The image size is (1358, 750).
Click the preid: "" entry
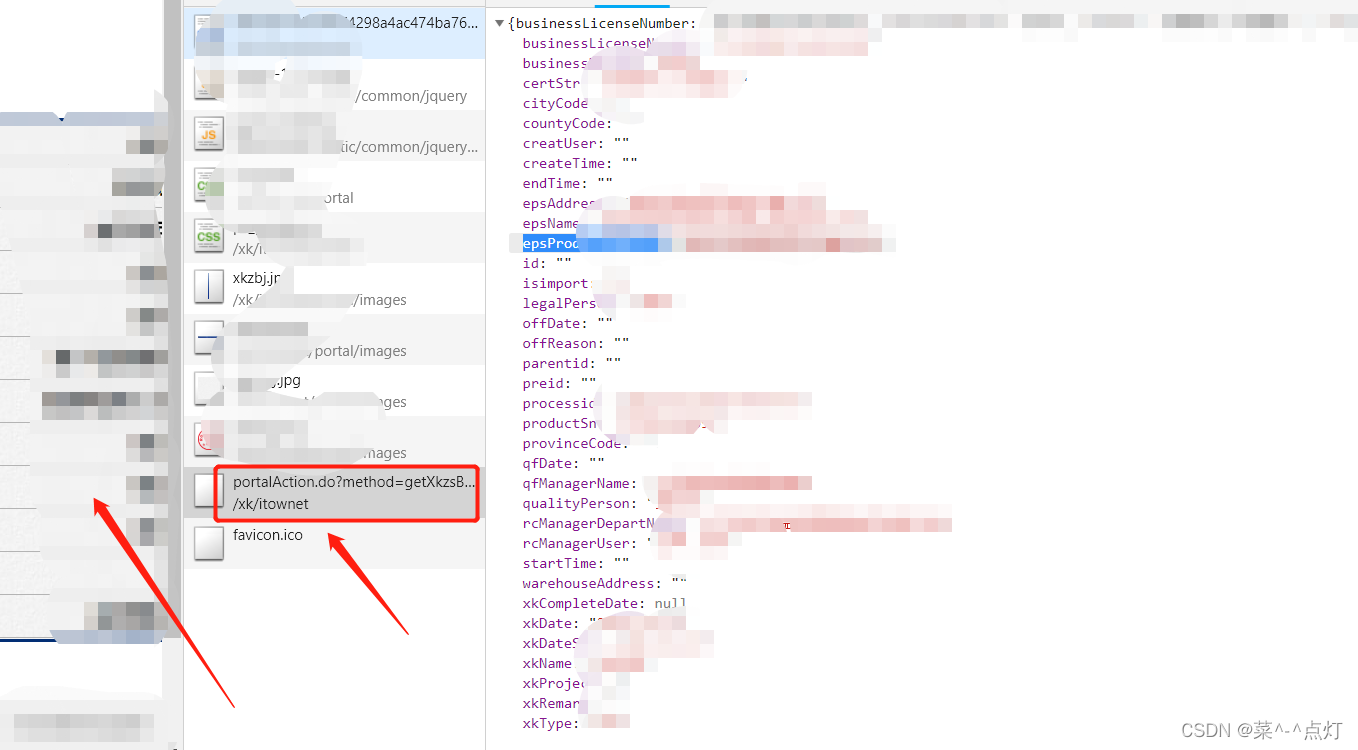[560, 383]
